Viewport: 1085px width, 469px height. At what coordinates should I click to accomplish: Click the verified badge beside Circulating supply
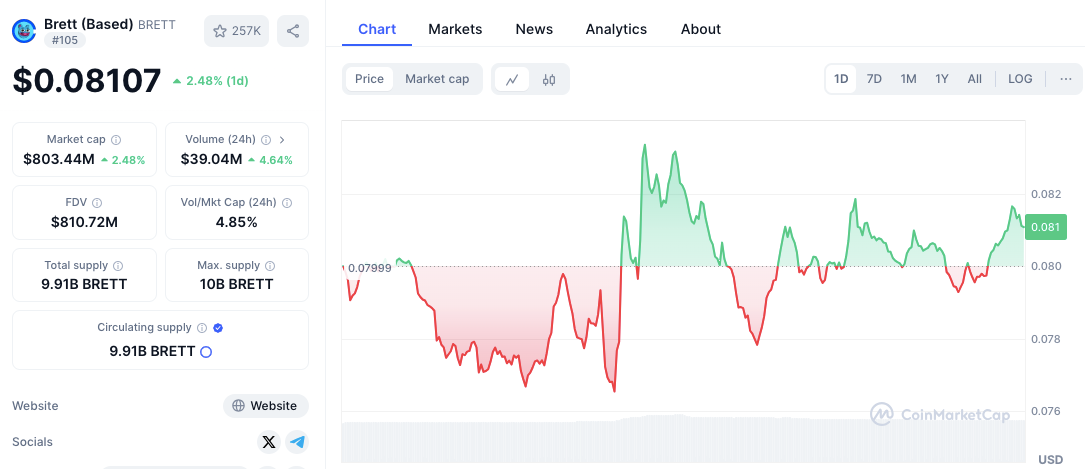pyautogui.click(x=218, y=328)
